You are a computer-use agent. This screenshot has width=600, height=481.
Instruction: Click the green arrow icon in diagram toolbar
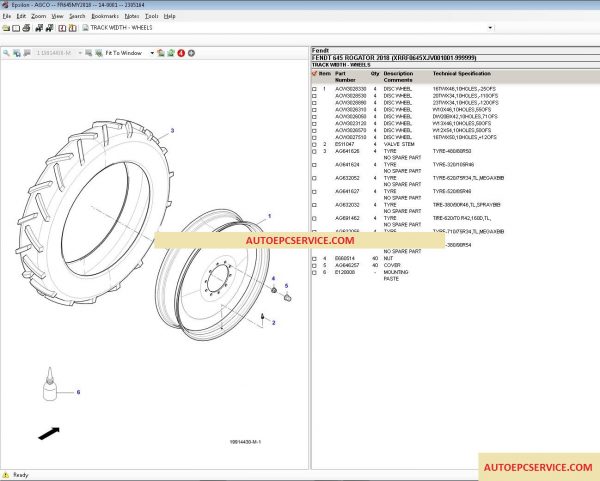click(x=171, y=53)
